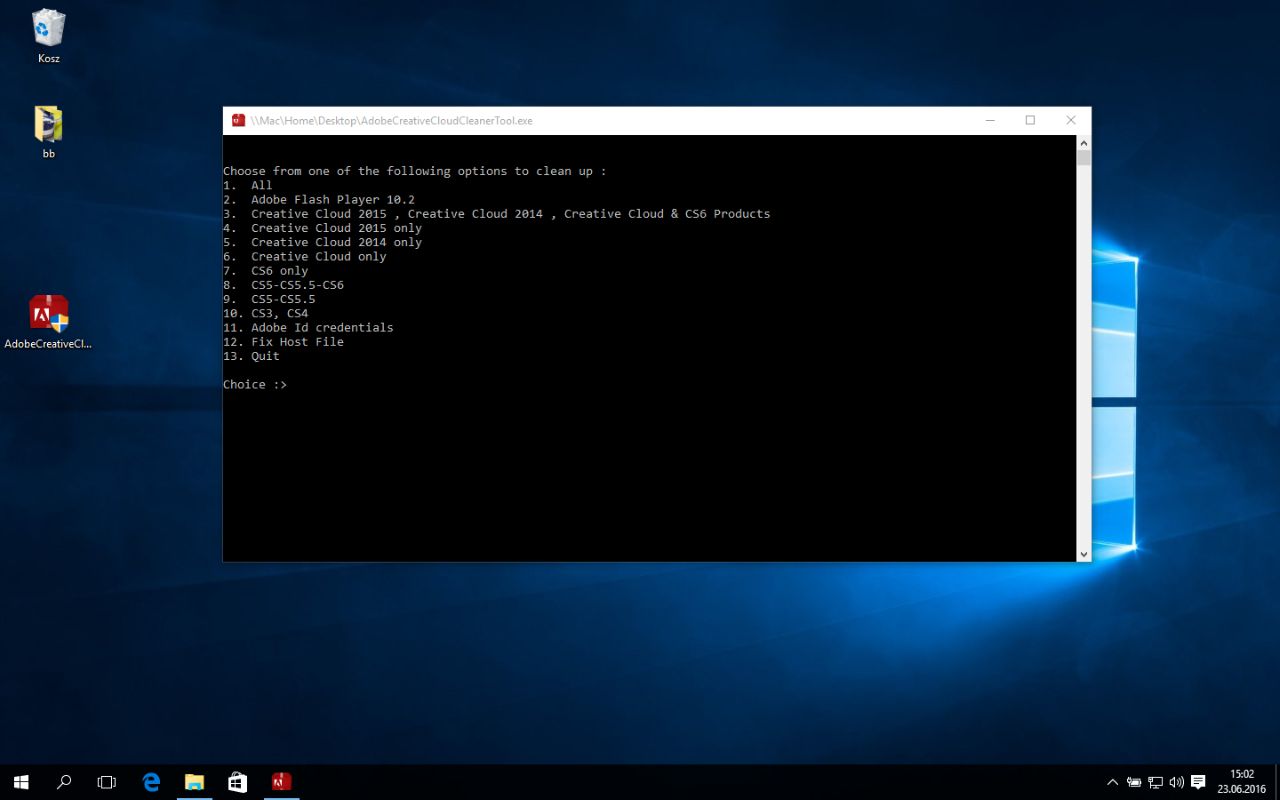
Task: Open the volume control tray icon
Action: click(x=1176, y=782)
